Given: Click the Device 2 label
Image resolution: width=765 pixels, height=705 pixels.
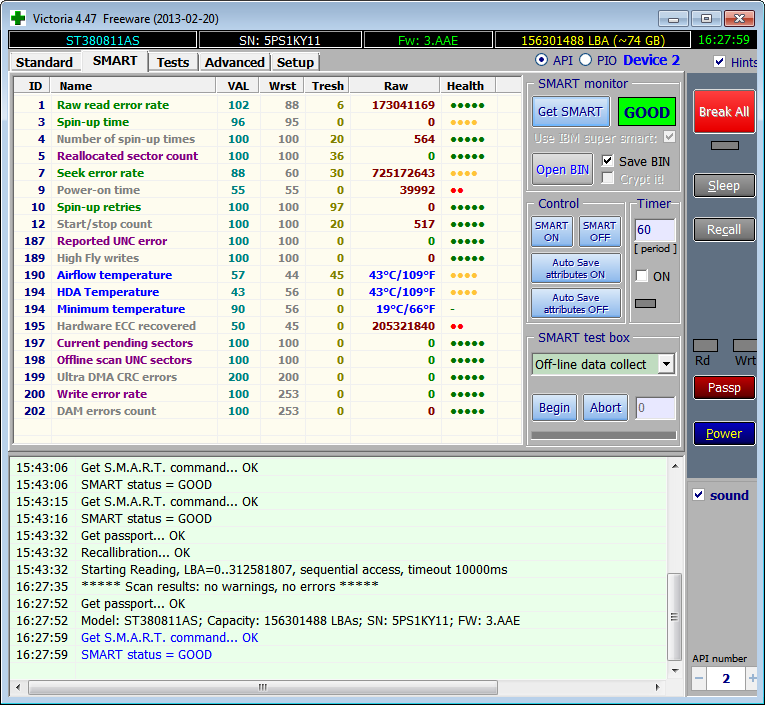Looking at the screenshot, I should 651,60.
